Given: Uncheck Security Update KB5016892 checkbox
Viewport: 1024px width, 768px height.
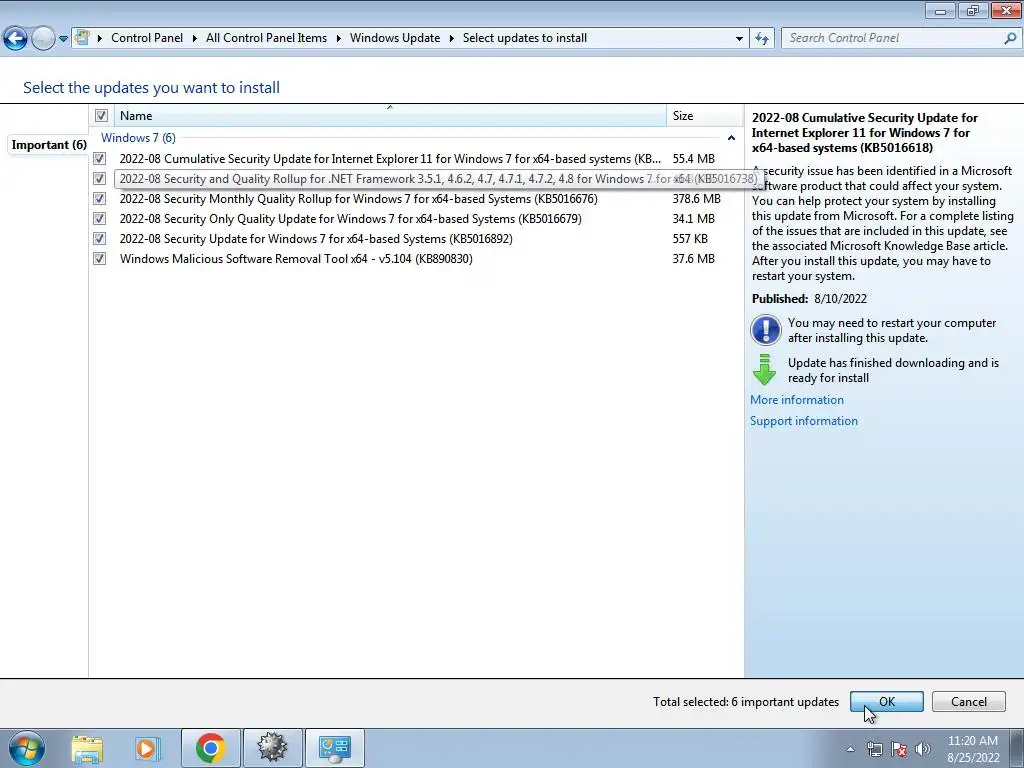Looking at the screenshot, I should (x=99, y=238).
